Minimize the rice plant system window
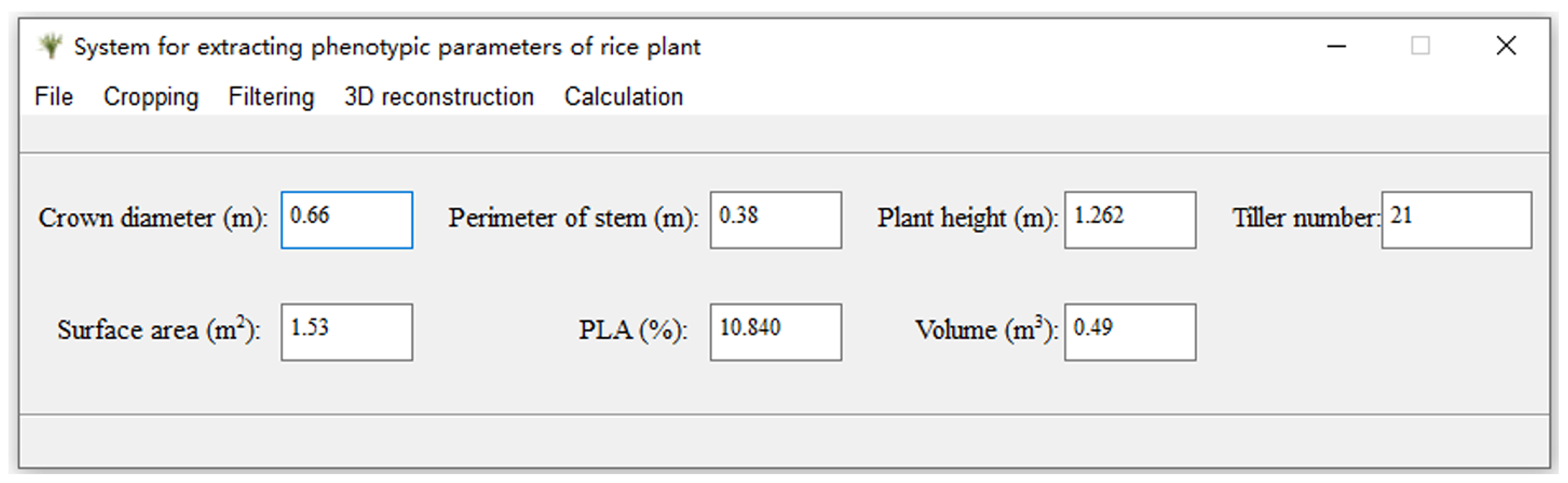Viewport: 1568px width, 483px height. tap(1336, 46)
